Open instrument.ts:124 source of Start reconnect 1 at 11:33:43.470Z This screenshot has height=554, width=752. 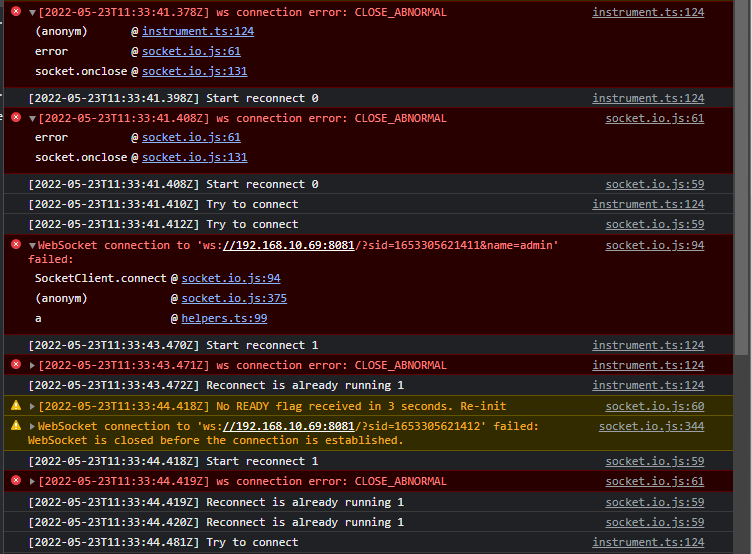pos(648,345)
